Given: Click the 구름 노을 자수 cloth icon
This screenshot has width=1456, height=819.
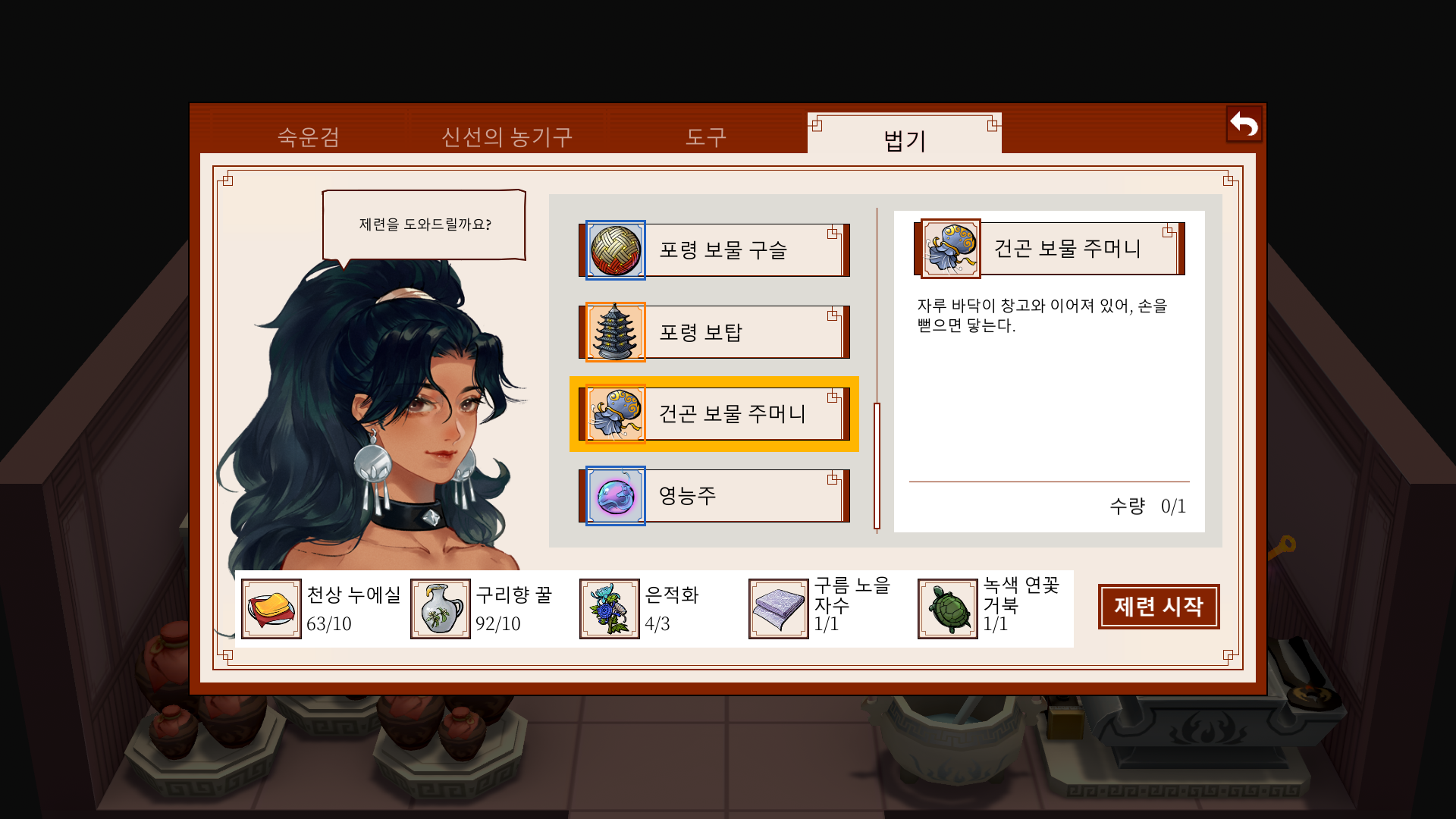Looking at the screenshot, I should click(x=779, y=609).
